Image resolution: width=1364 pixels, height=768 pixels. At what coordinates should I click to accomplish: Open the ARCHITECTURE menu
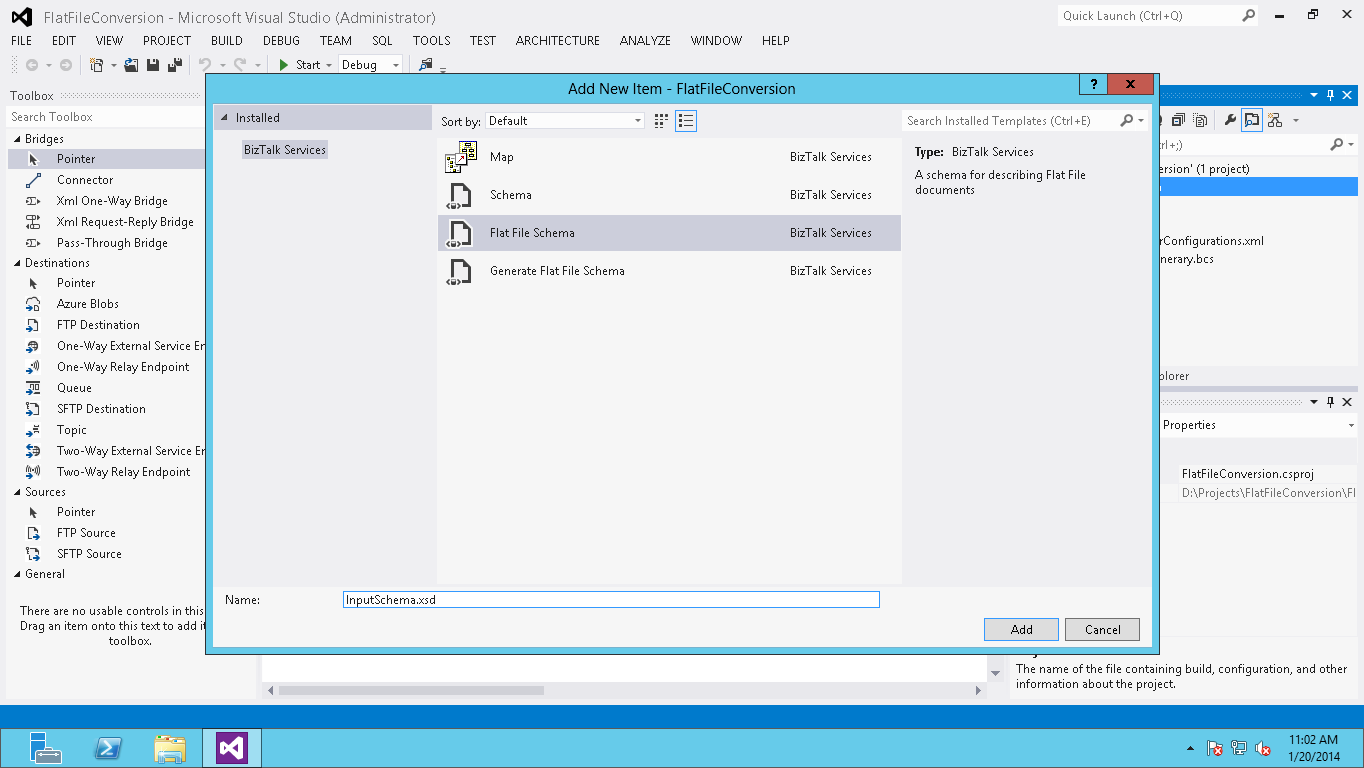point(558,41)
